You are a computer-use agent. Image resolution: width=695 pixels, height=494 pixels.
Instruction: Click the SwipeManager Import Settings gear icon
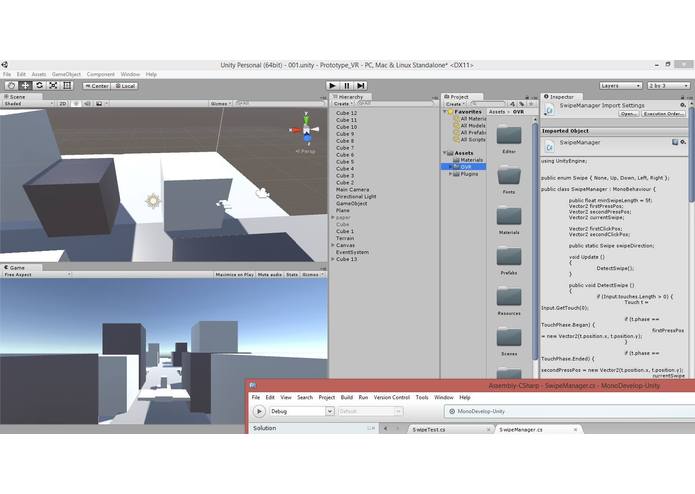(683, 105)
